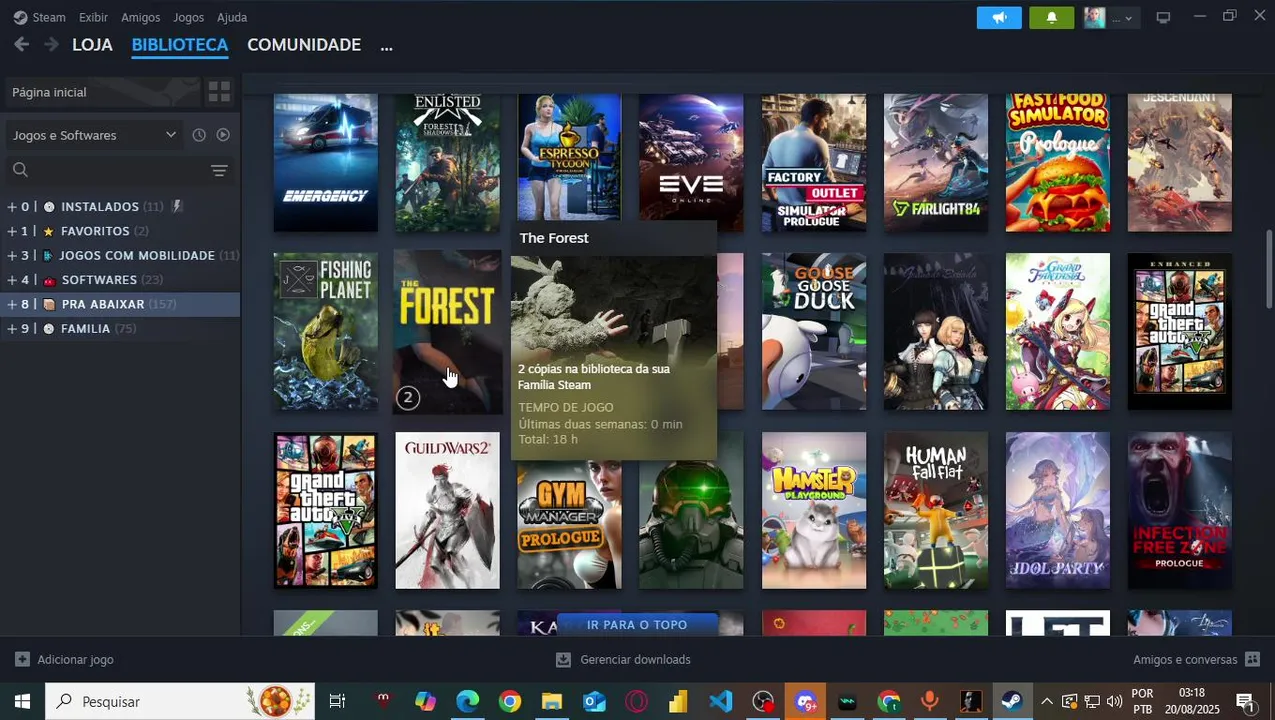Open File Explorer from the taskbar

pos(552,701)
